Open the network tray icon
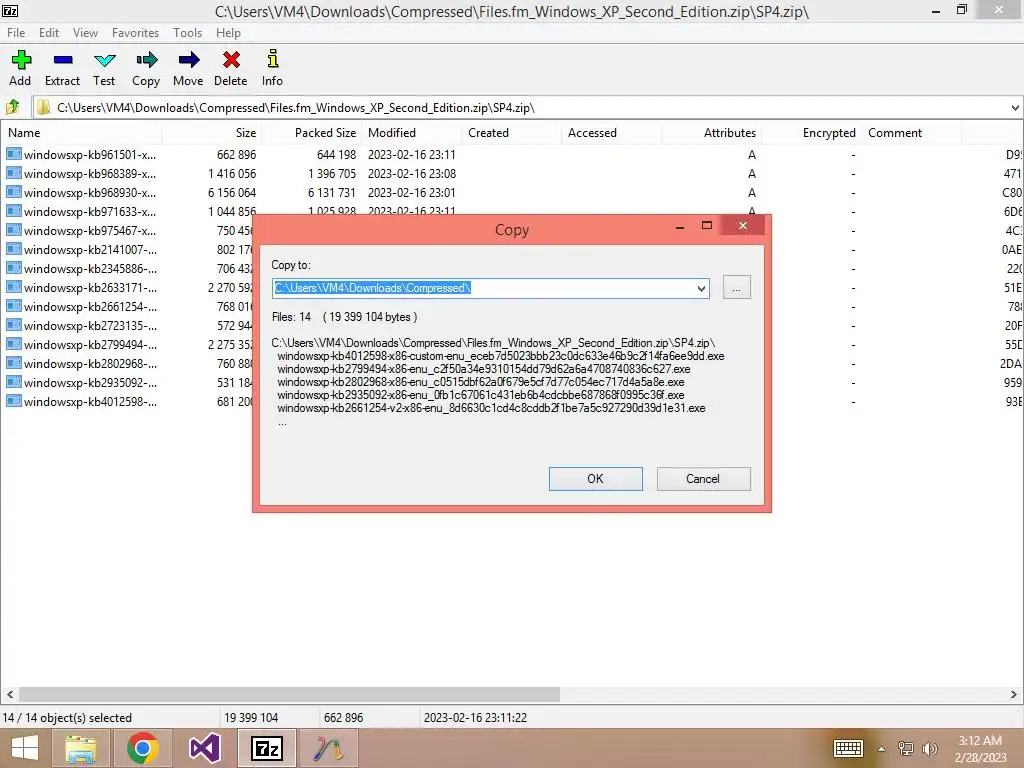Viewport: 1024px width, 768px height. (905, 748)
